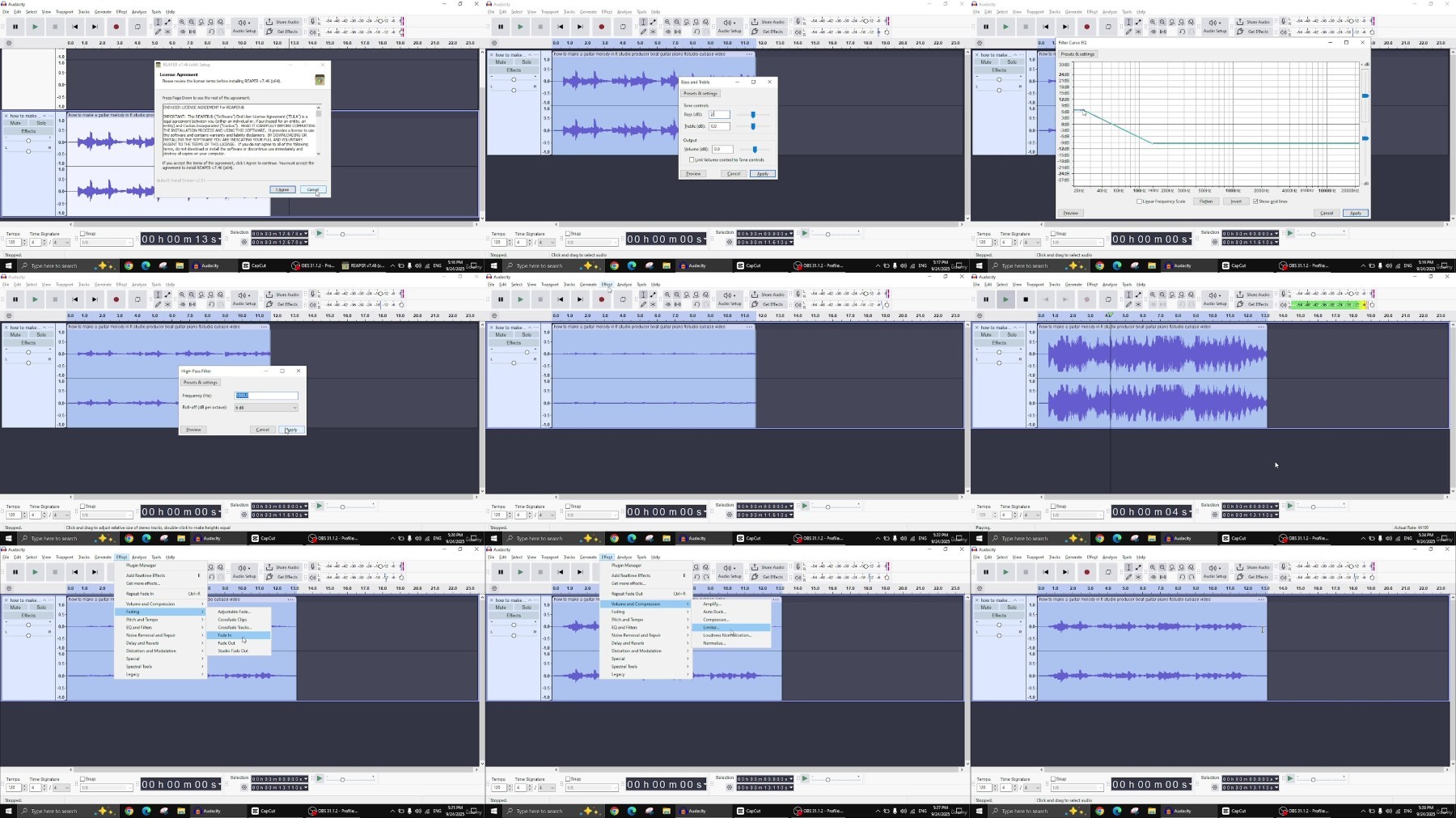The image size is (1456, 818).
Task: Open Get Effects in the Bass and Treble window
Action: click(x=768, y=32)
